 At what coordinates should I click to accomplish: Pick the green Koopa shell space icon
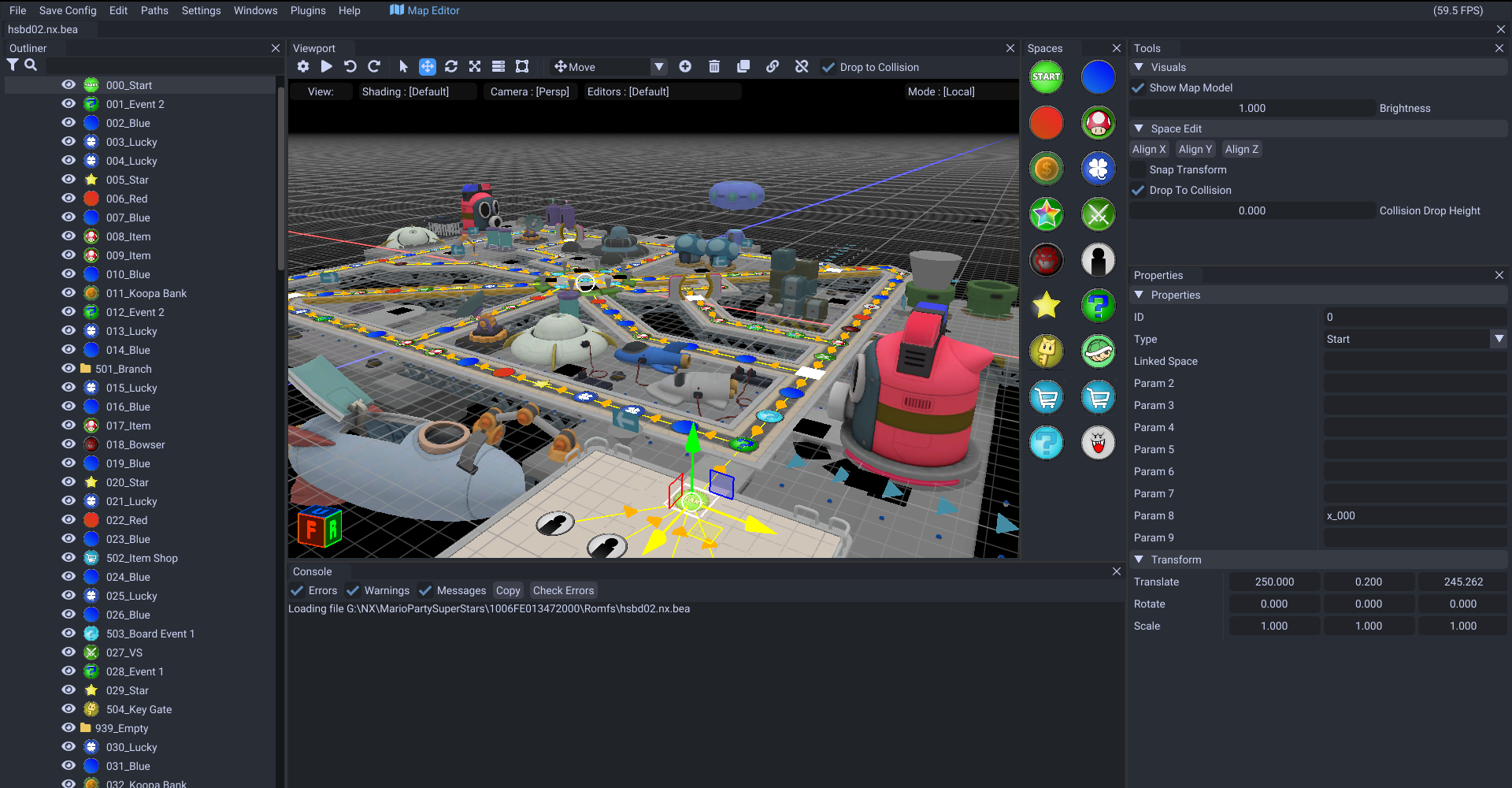(1099, 351)
